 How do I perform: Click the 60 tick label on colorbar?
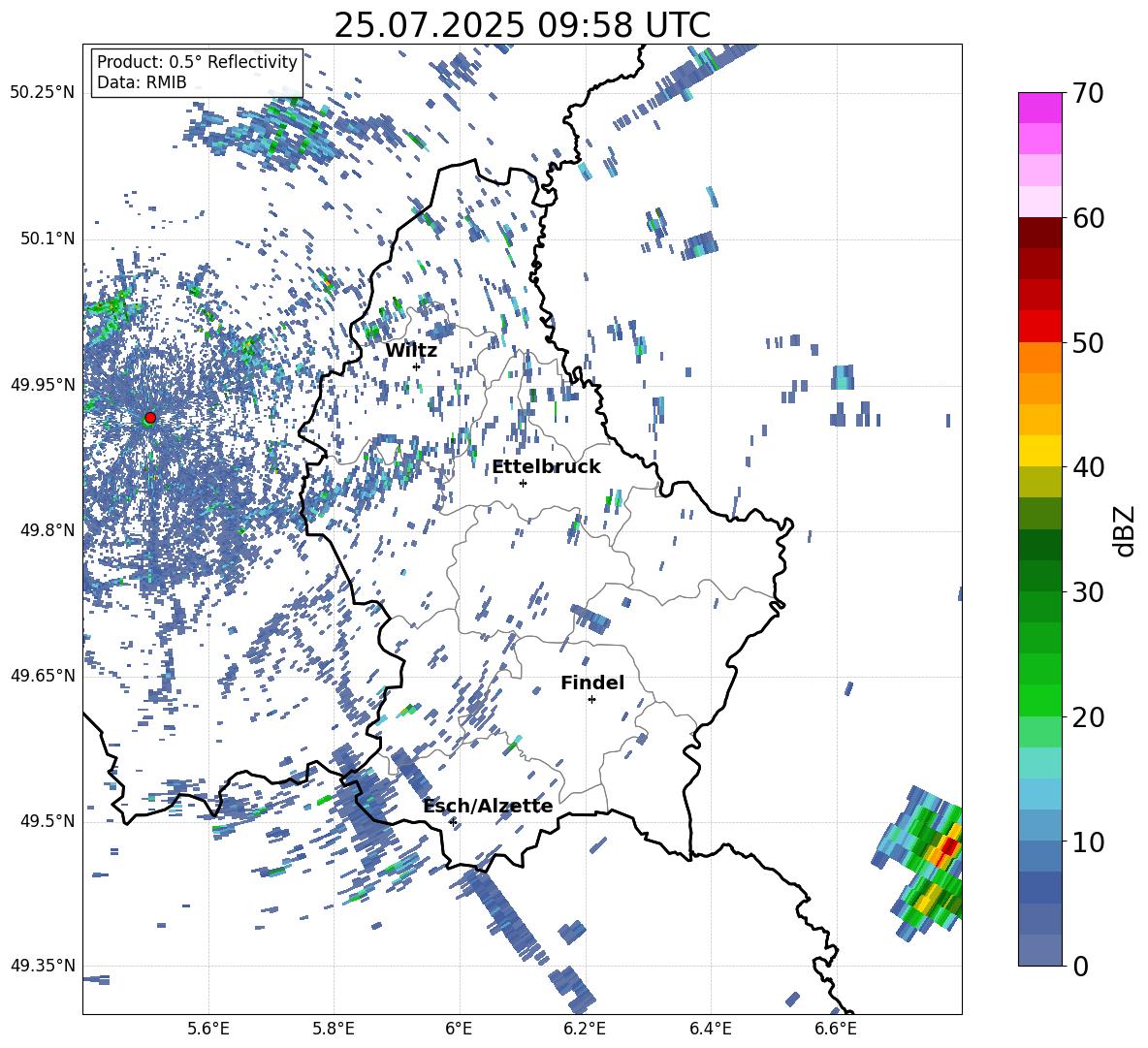(x=1089, y=218)
